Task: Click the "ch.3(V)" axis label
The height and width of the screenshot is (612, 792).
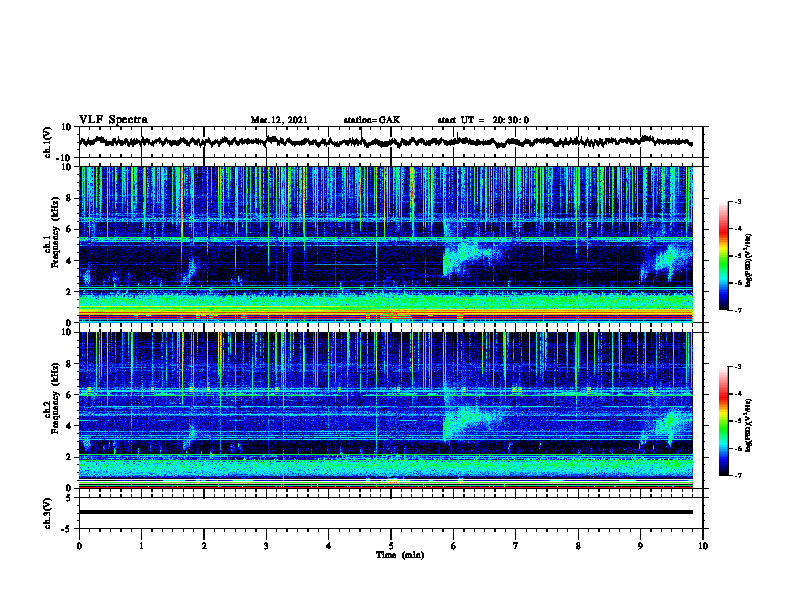Action: tap(47, 513)
